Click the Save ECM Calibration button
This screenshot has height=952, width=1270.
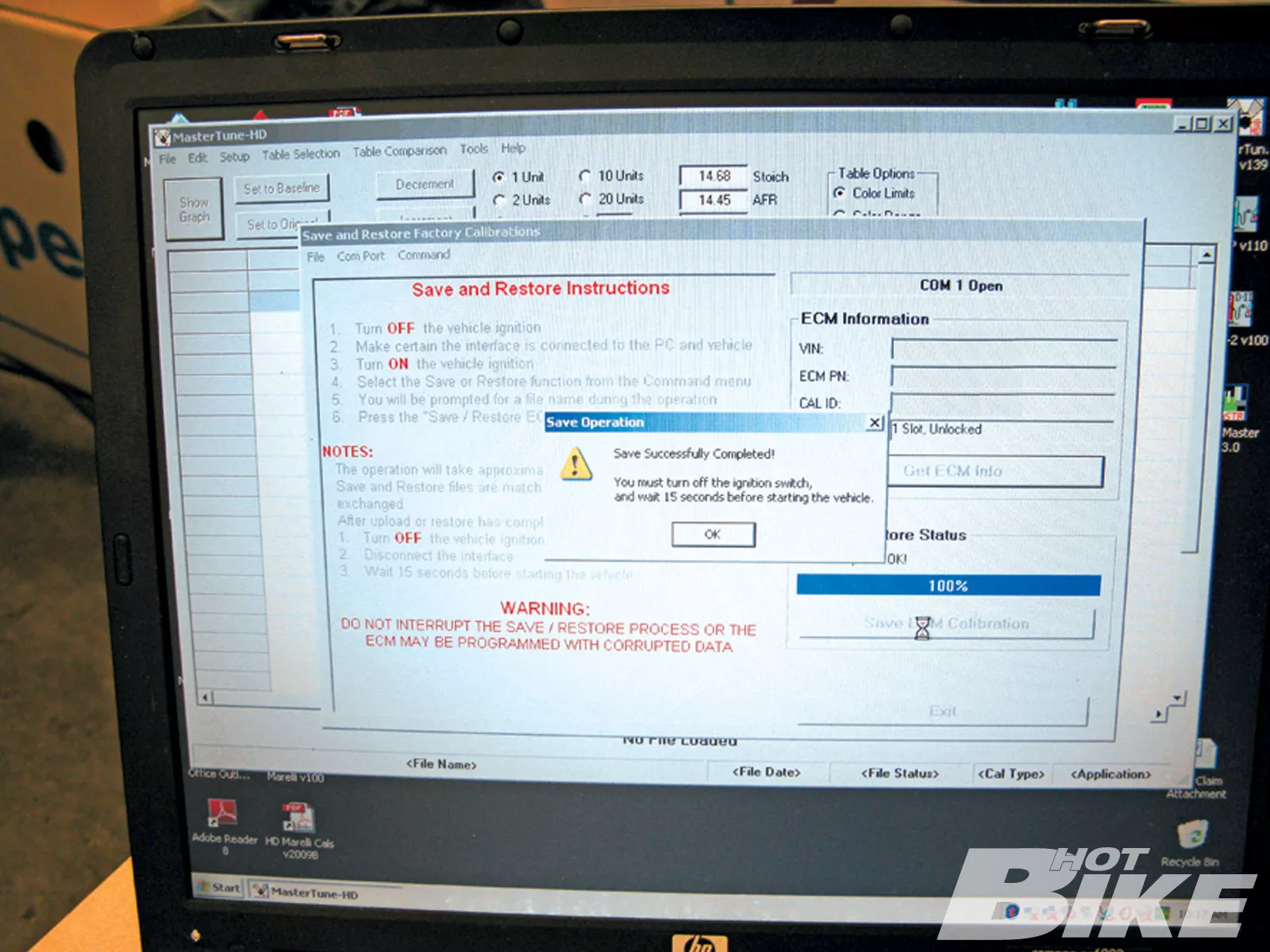click(946, 624)
